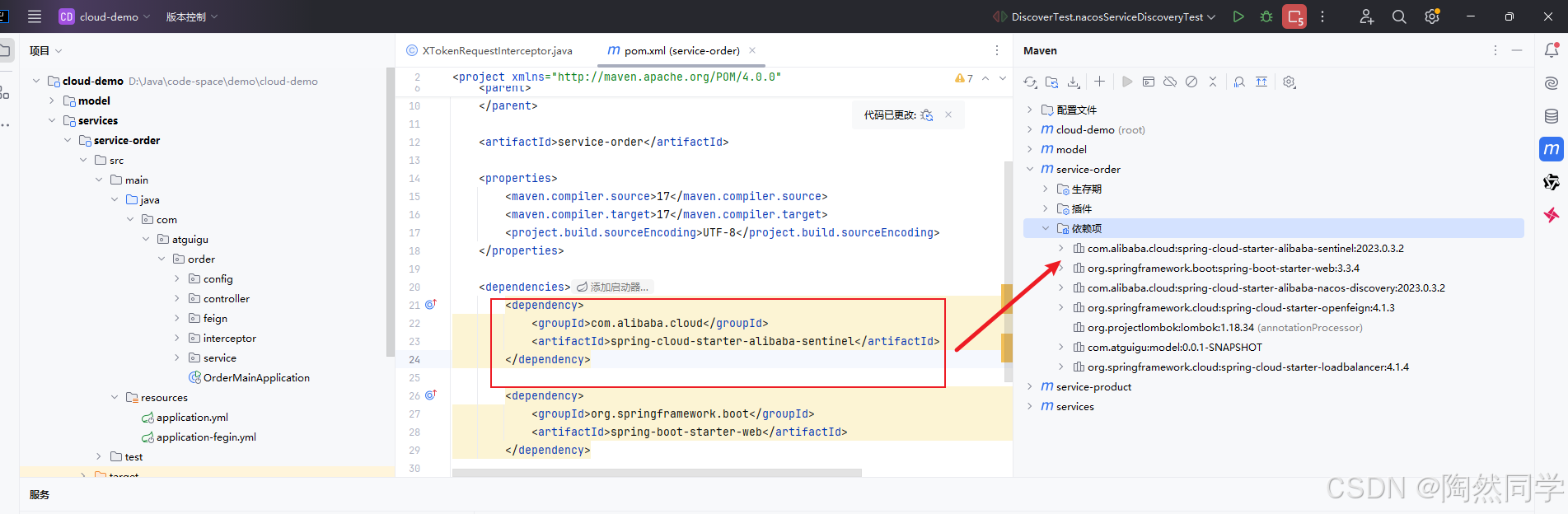Click gutter icon on line 21

point(430,305)
